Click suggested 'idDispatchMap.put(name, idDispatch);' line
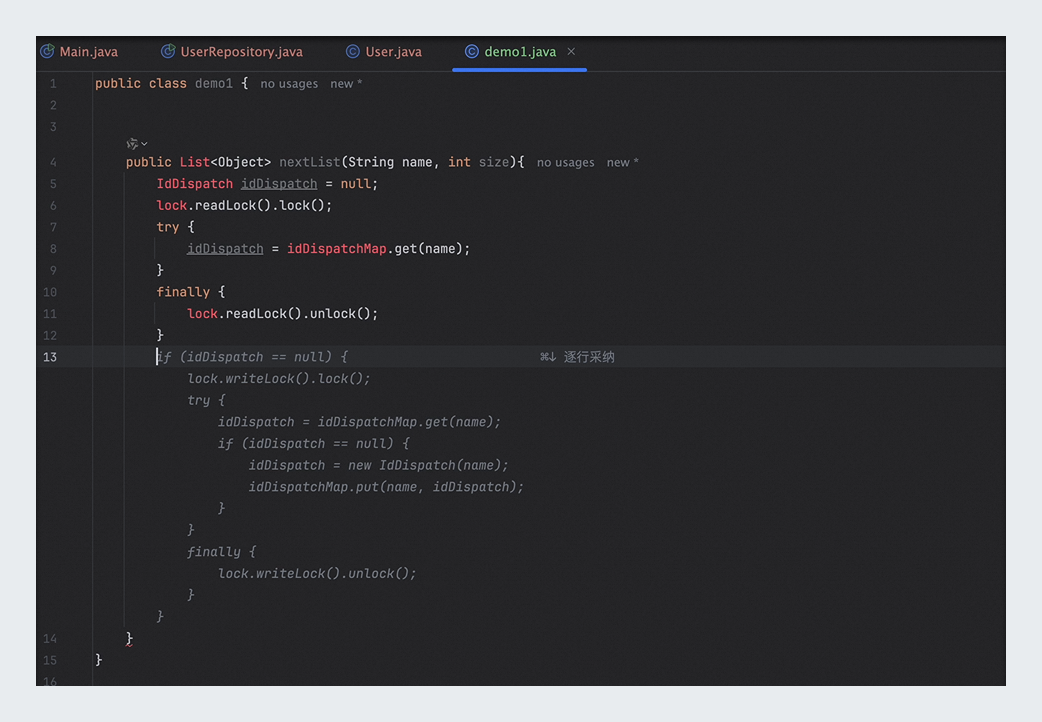 [x=386, y=487]
